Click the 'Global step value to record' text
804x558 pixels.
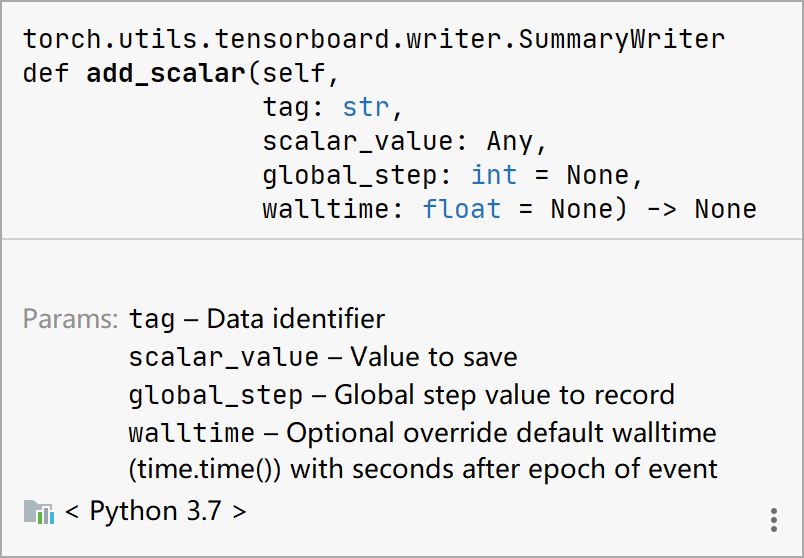coord(504,395)
